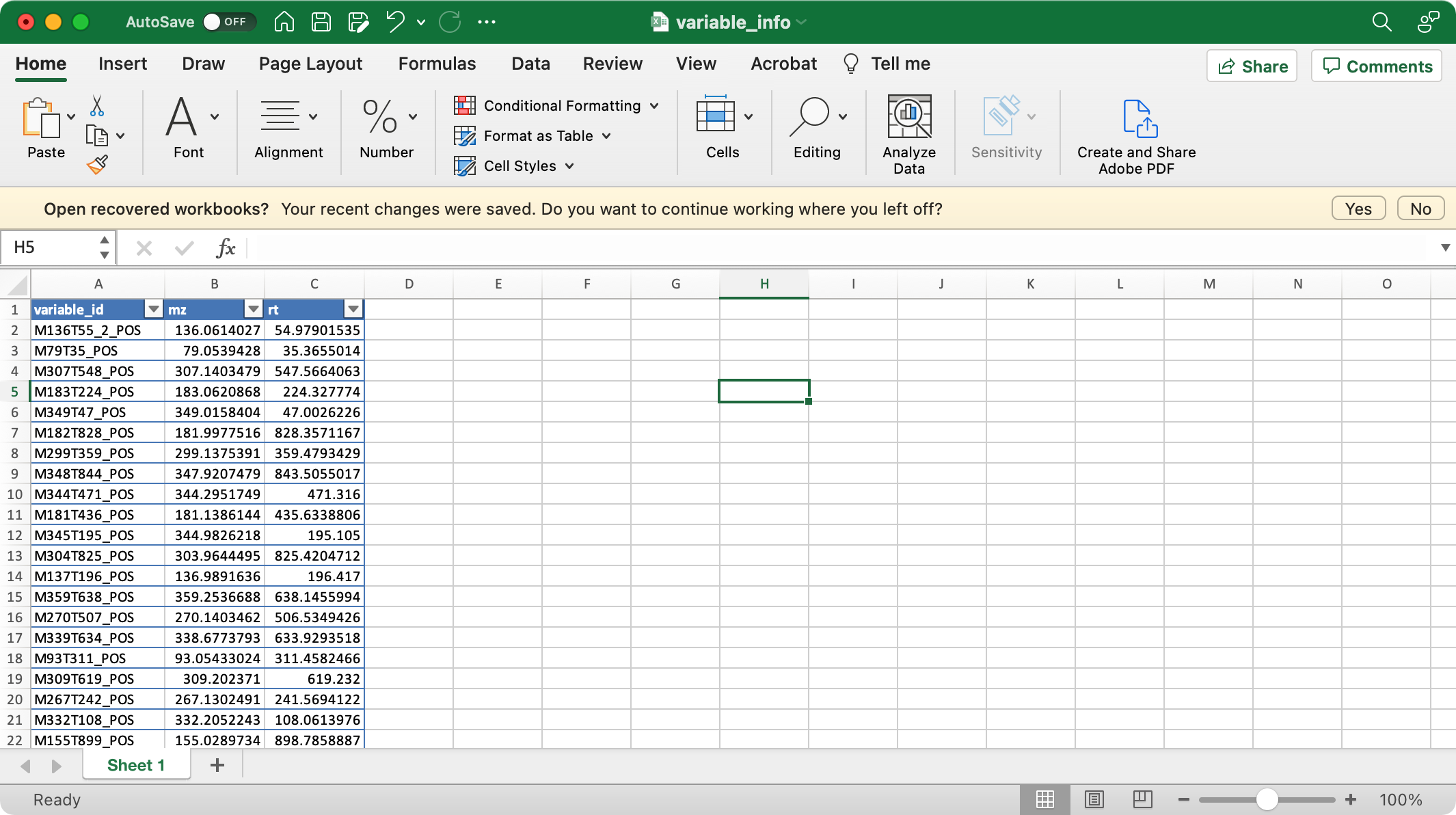Image resolution: width=1456 pixels, height=815 pixels.
Task: Open the rt column filter dropdown
Action: [353, 309]
